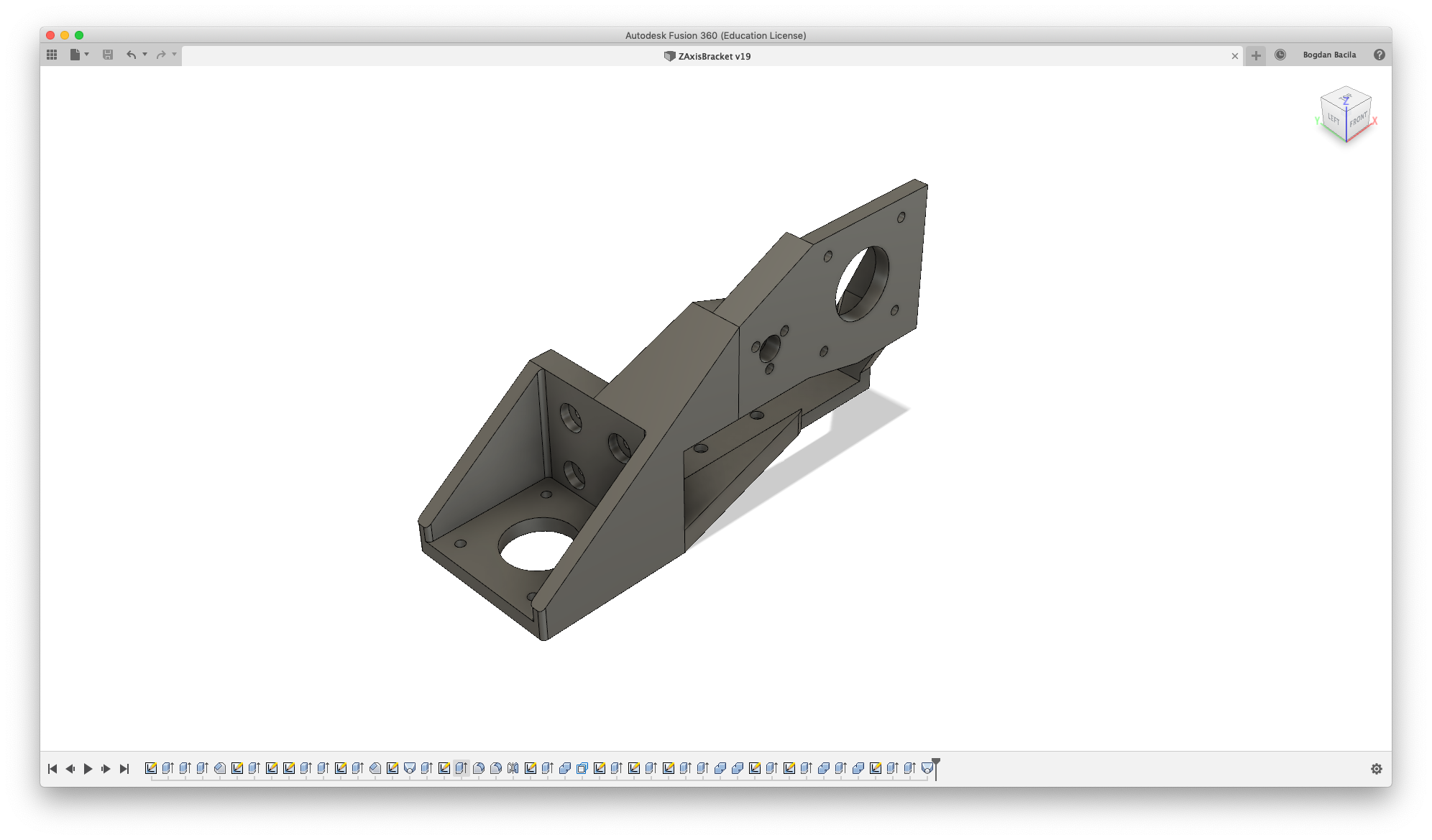Viewport: 1432px width, 840px height.
Task: Step back one timeline feature
Action: pos(70,769)
